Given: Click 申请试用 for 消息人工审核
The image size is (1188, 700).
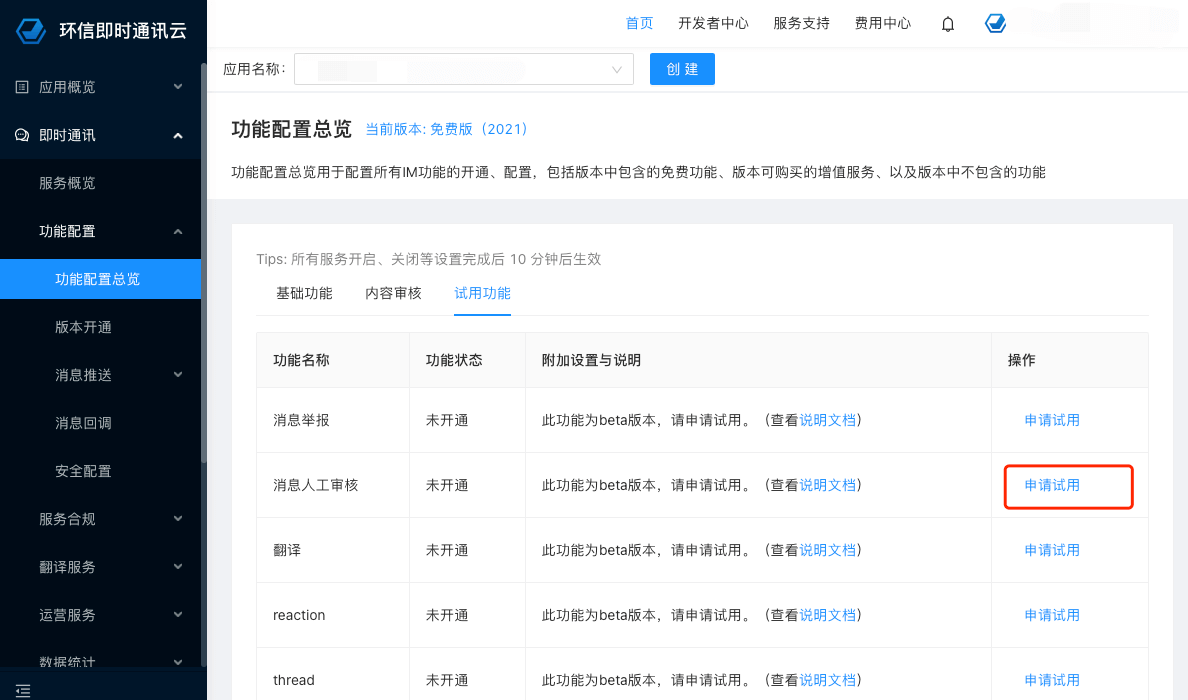Looking at the screenshot, I should coord(1052,486).
